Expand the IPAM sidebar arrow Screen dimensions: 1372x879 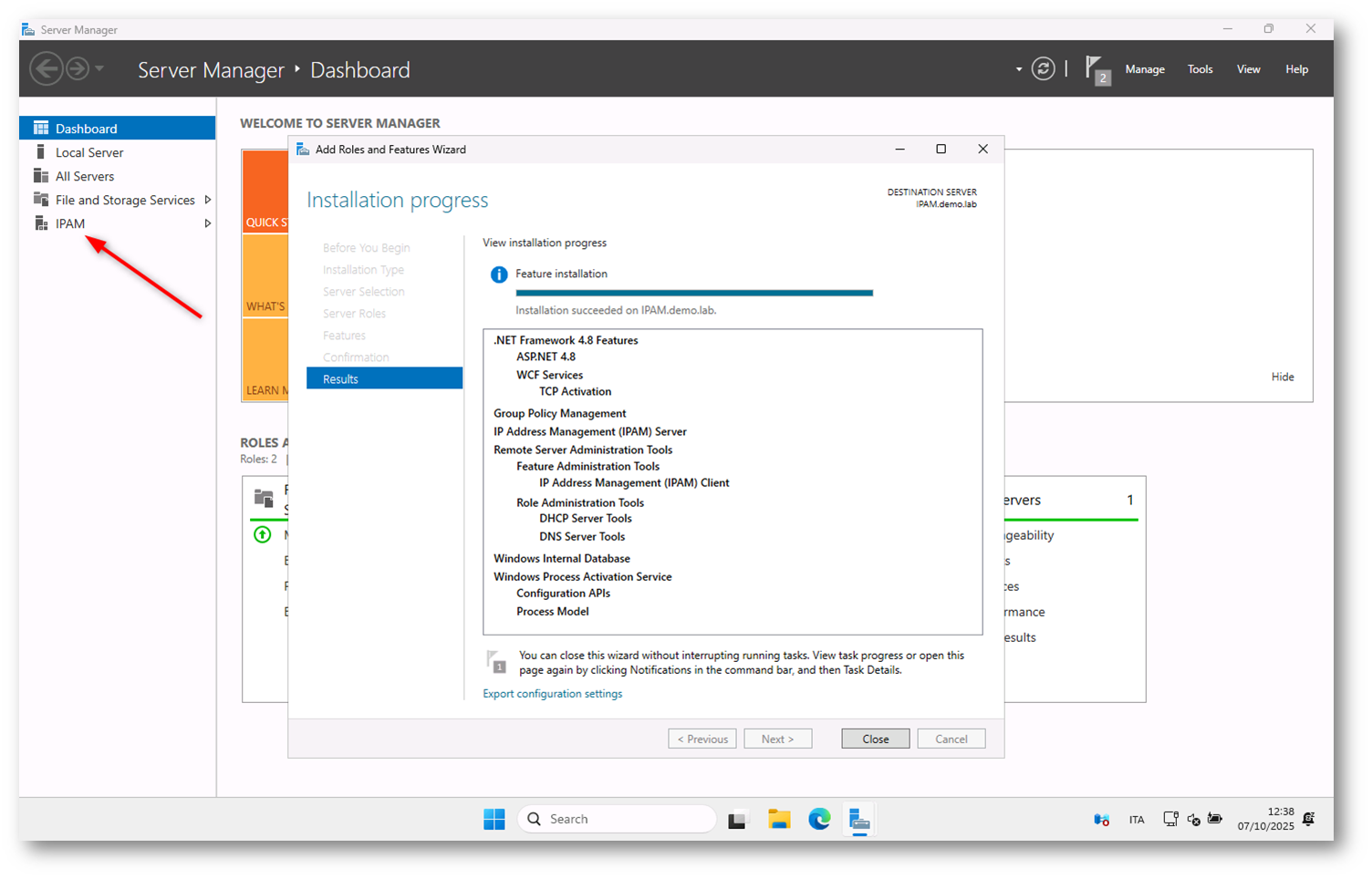point(208,223)
